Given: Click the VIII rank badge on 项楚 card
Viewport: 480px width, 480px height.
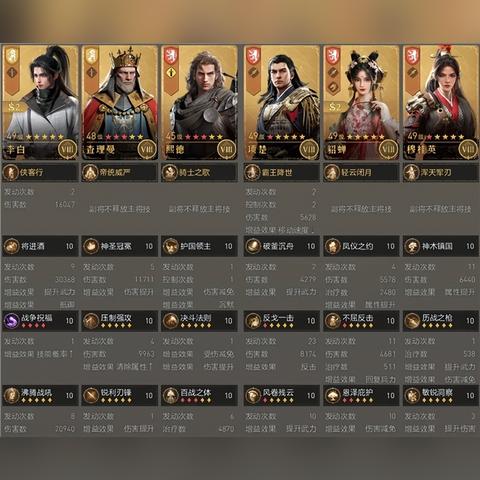Looking at the screenshot, I should click(x=308, y=149).
